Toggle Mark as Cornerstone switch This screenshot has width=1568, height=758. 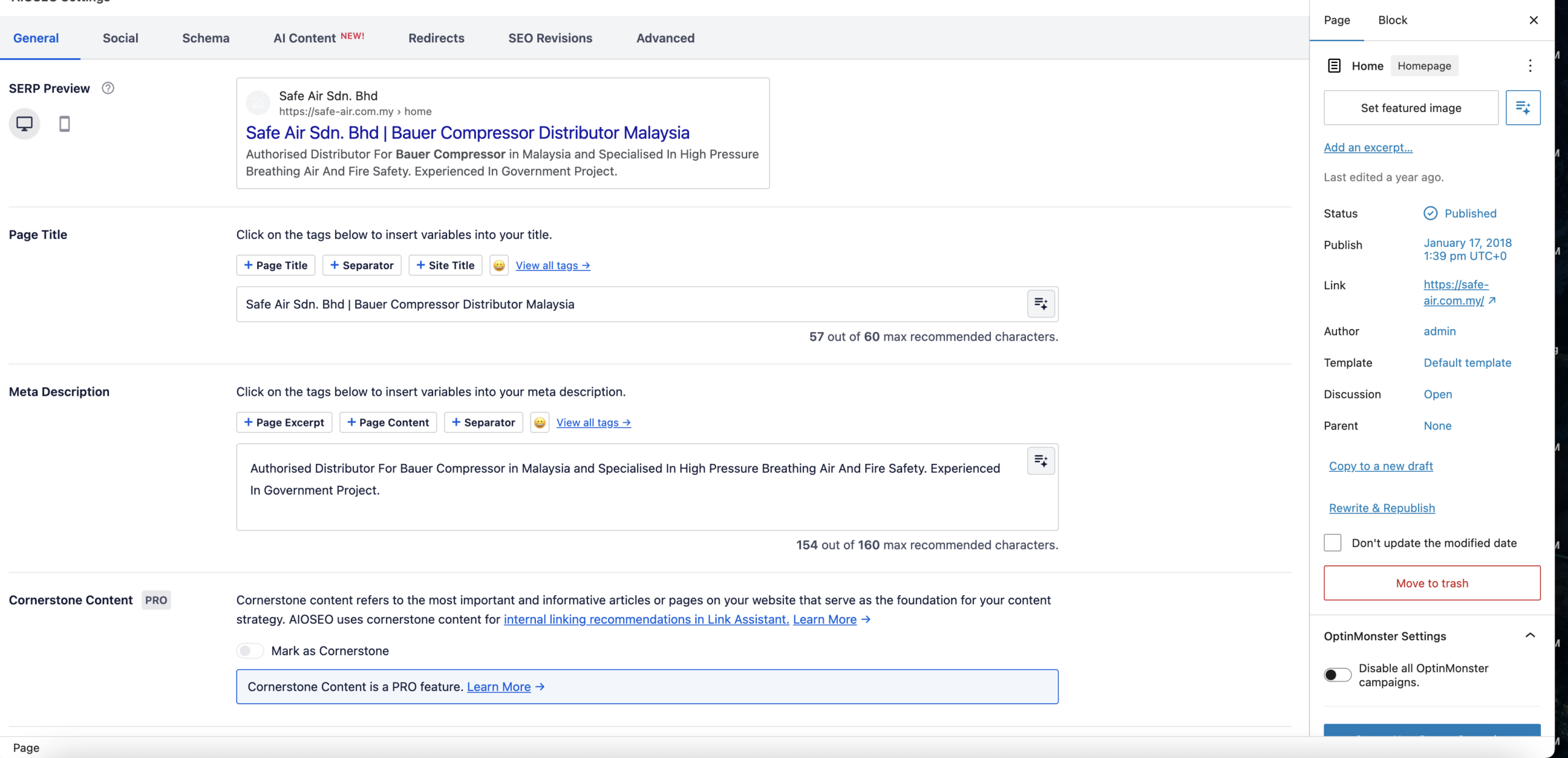coord(250,651)
